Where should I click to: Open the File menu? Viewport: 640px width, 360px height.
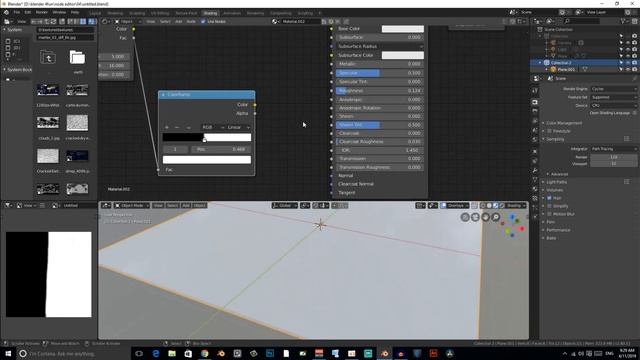point(17,13)
